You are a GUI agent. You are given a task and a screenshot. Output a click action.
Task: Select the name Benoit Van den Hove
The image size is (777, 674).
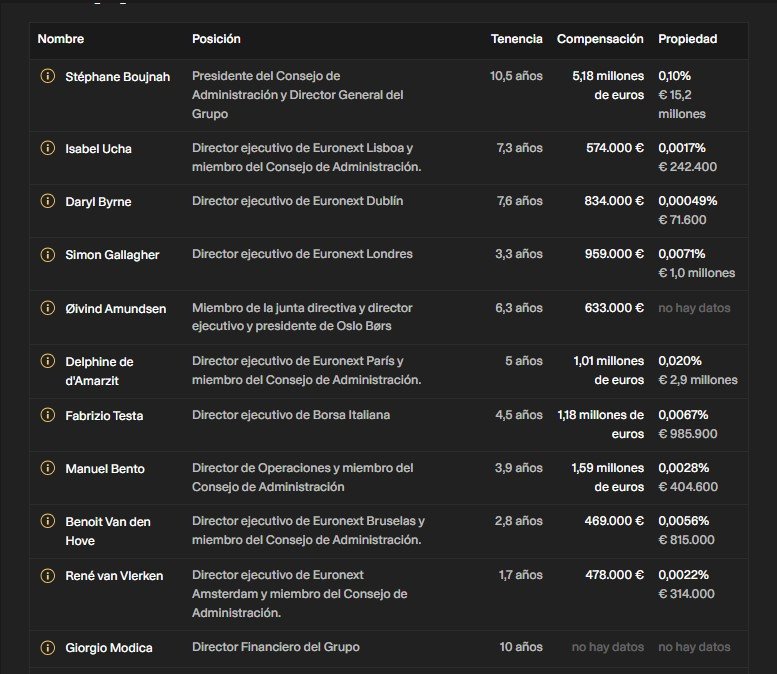[x=108, y=531]
